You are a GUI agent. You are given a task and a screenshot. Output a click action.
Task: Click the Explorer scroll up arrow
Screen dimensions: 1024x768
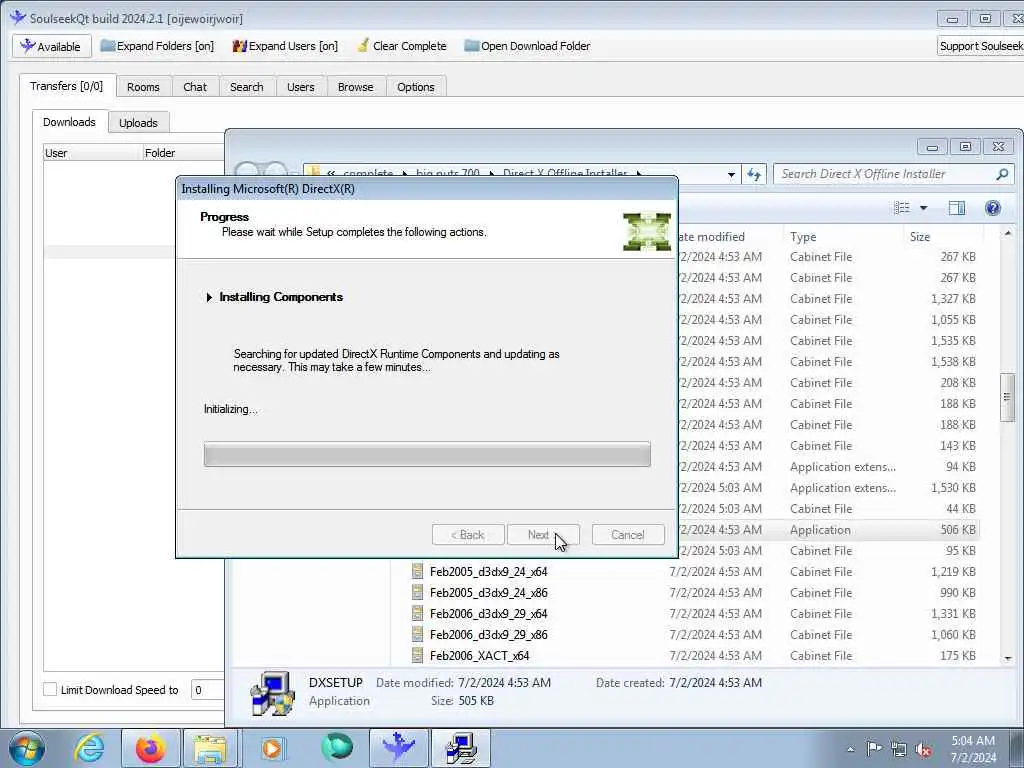[1008, 233]
